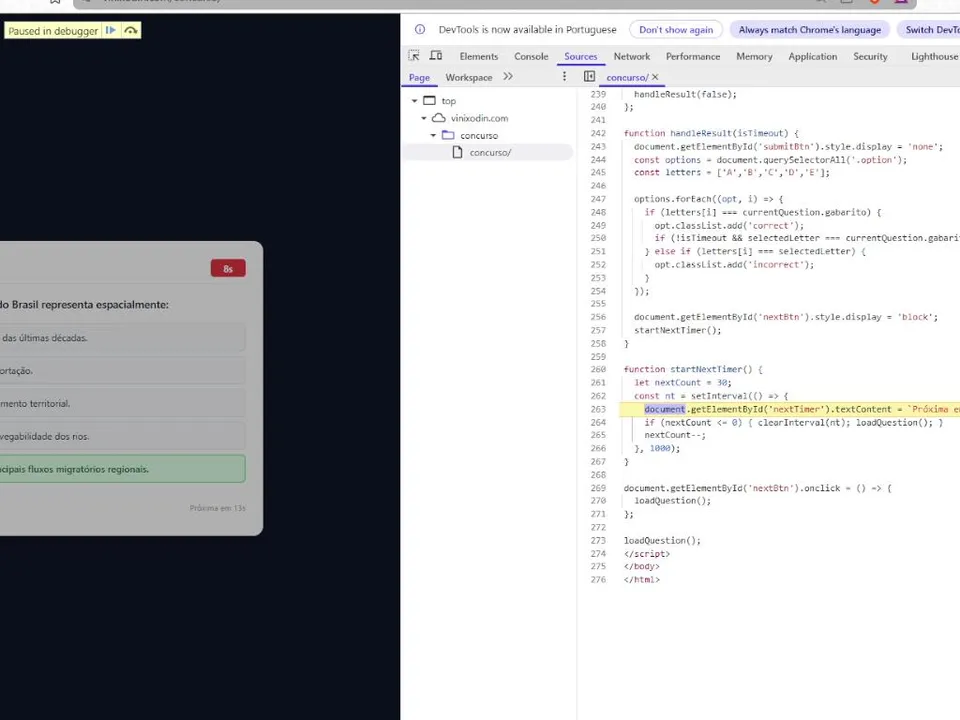Show more navigator tabs chevron
Viewport: 960px width, 720px height.
(508, 77)
